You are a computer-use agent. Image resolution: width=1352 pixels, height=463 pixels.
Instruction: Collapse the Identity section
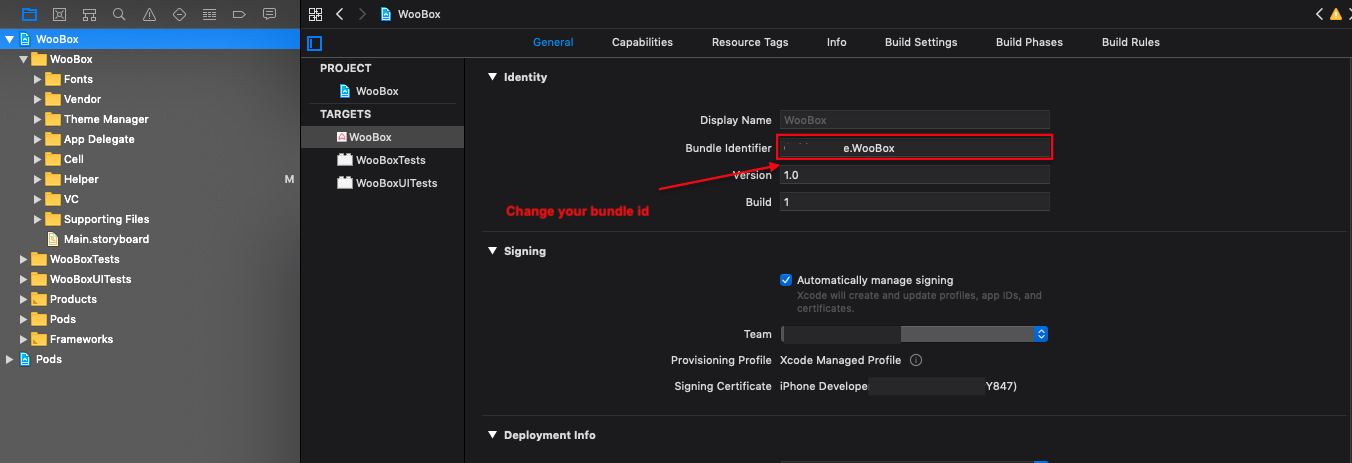point(491,77)
